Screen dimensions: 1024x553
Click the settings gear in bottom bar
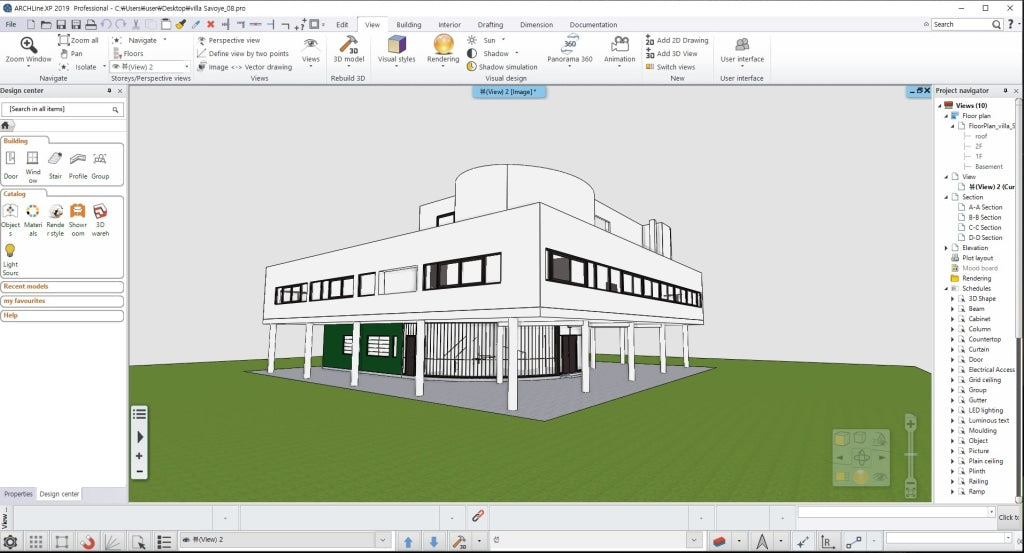[10, 542]
